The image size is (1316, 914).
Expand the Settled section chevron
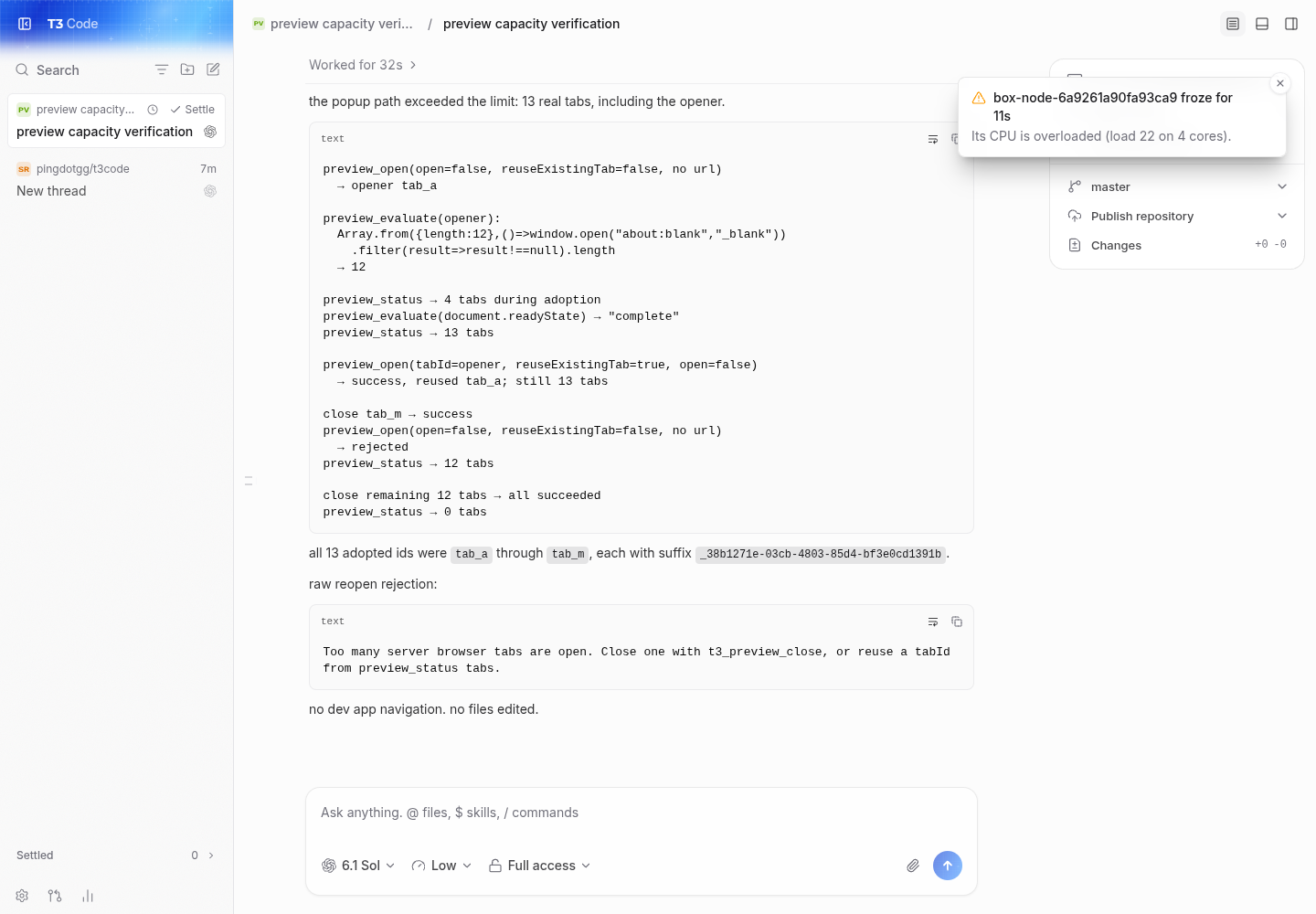click(x=211, y=856)
